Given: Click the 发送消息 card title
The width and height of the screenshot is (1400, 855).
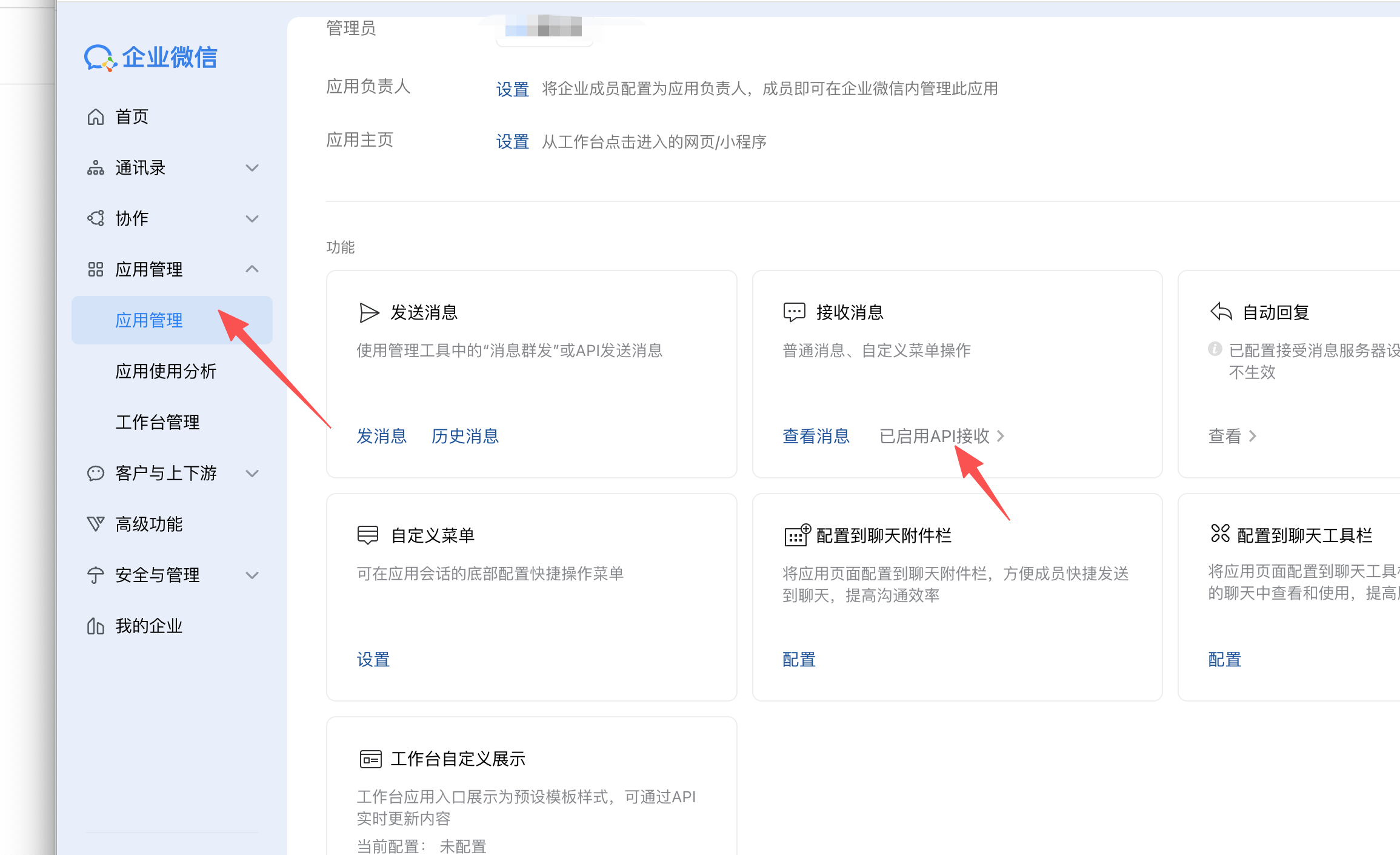Looking at the screenshot, I should pos(424,312).
